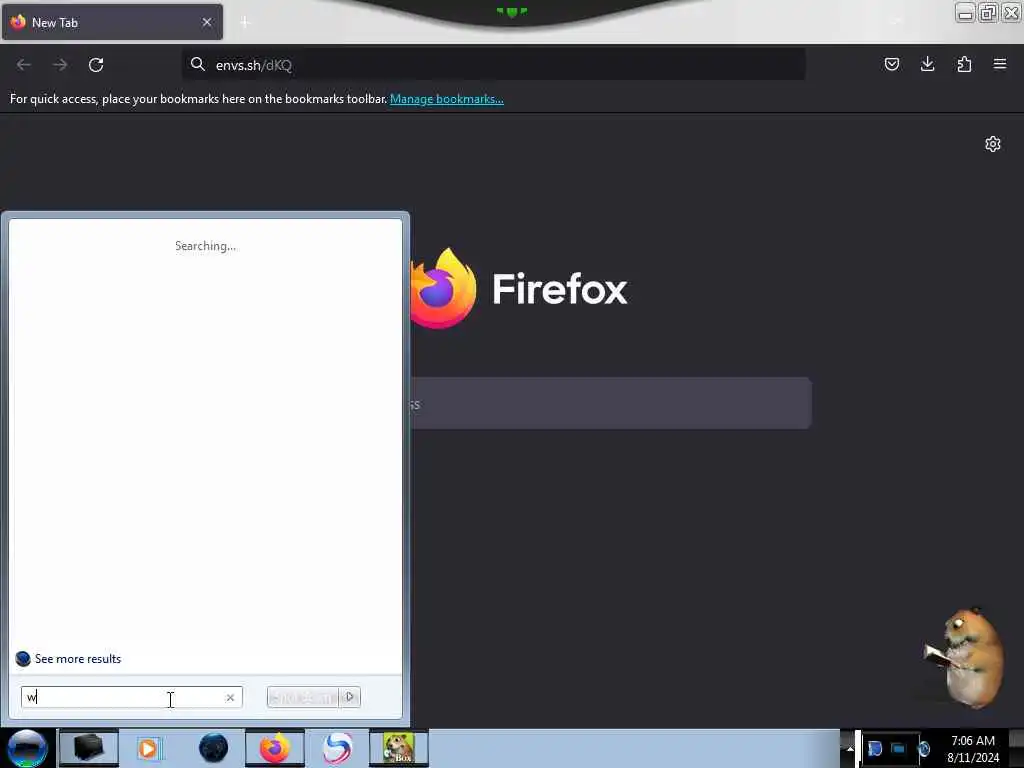Screen dimensions: 1024x768
Task: Click the volume tray icon
Action: 923,748
